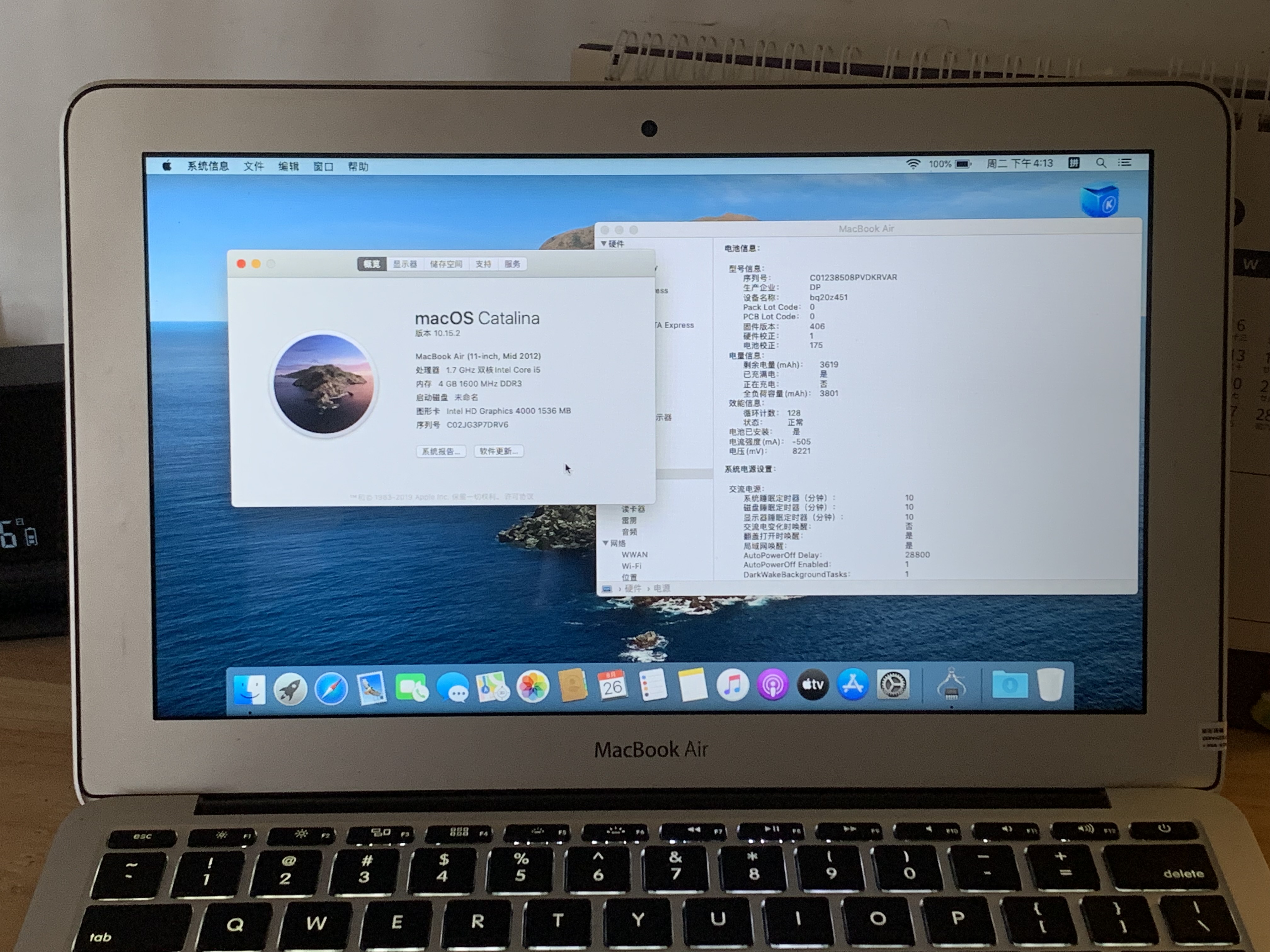Image resolution: width=1270 pixels, height=952 pixels.
Task: Click the battery status indicator
Action: point(950,163)
